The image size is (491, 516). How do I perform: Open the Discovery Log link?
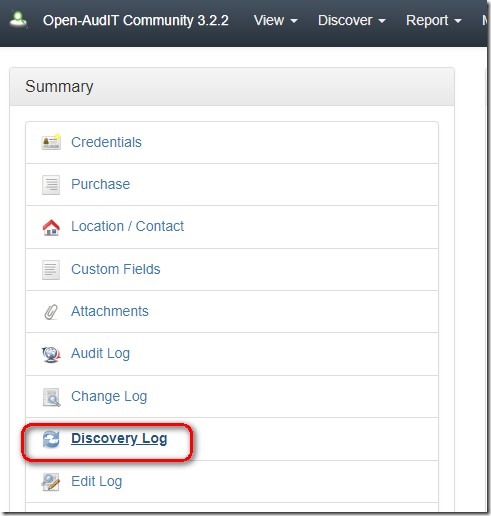pyautogui.click(x=119, y=439)
